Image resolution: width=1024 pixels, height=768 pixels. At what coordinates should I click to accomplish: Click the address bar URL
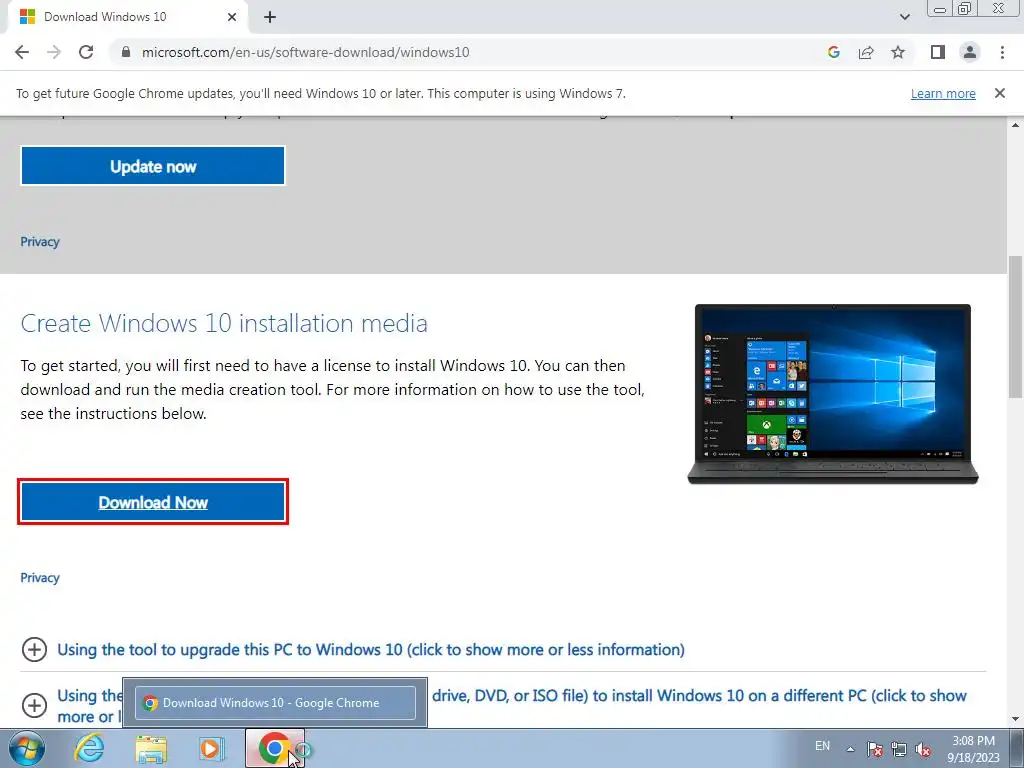(x=306, y=52)
